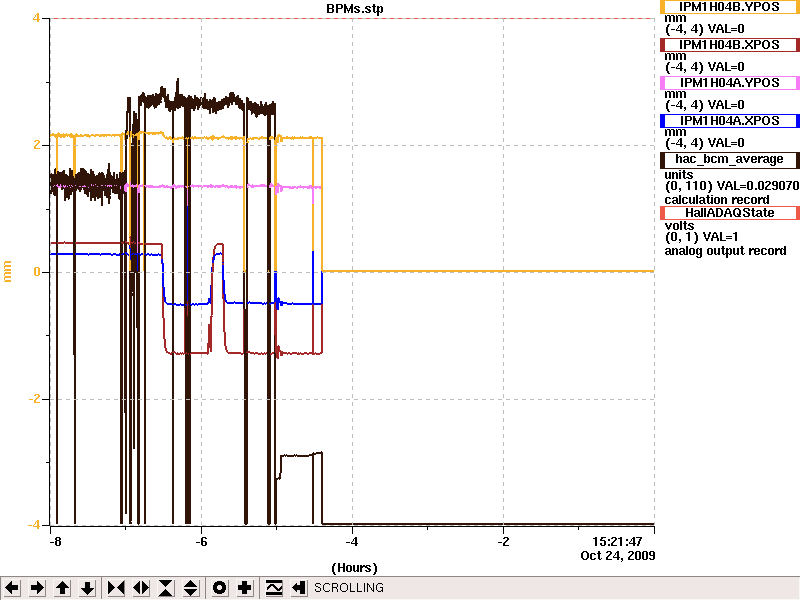Click the -6 x-axis tick label
This screenshot has width=800, height=600.
(202, 542)
